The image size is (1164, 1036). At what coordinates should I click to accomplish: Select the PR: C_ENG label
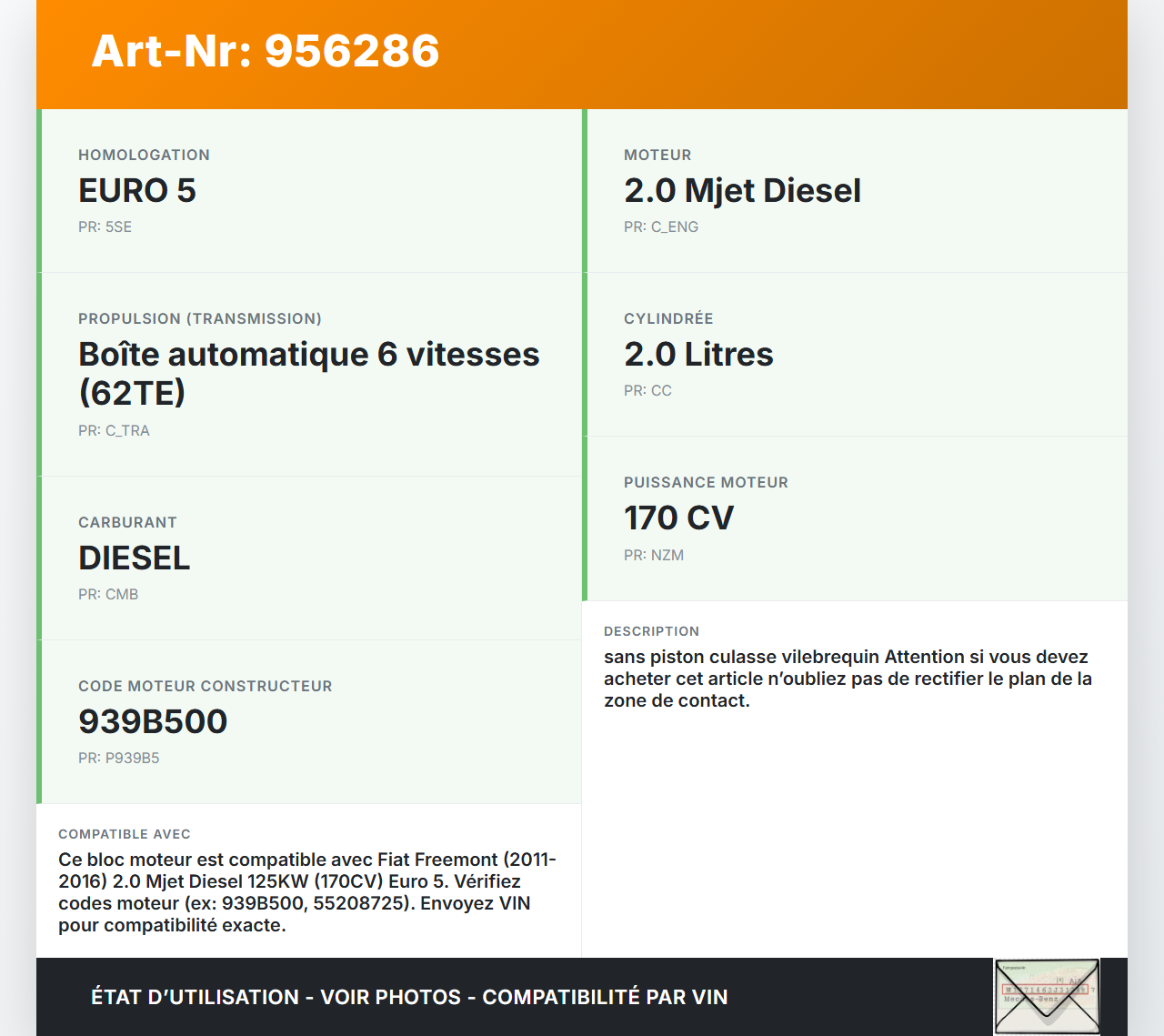pos(661,226)
